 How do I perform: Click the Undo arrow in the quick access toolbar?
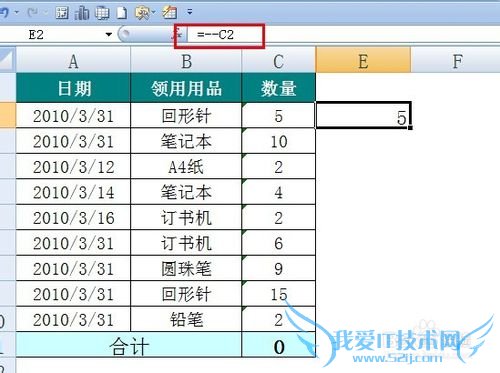click(x=5, y=13)
